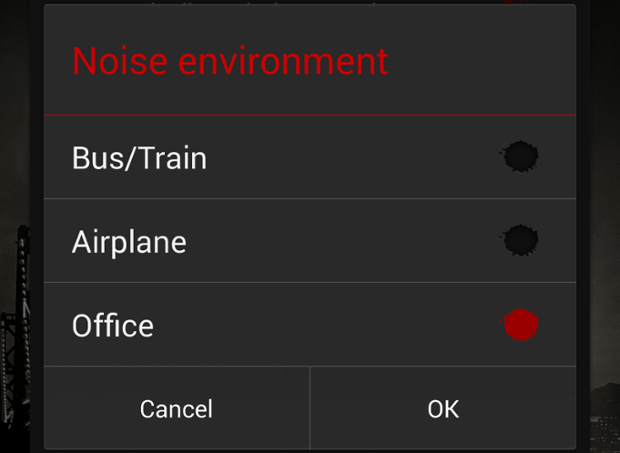Choose the Office text label
Image resolution: width=620 pixels, height=453 pixels.
pos(113,325)
